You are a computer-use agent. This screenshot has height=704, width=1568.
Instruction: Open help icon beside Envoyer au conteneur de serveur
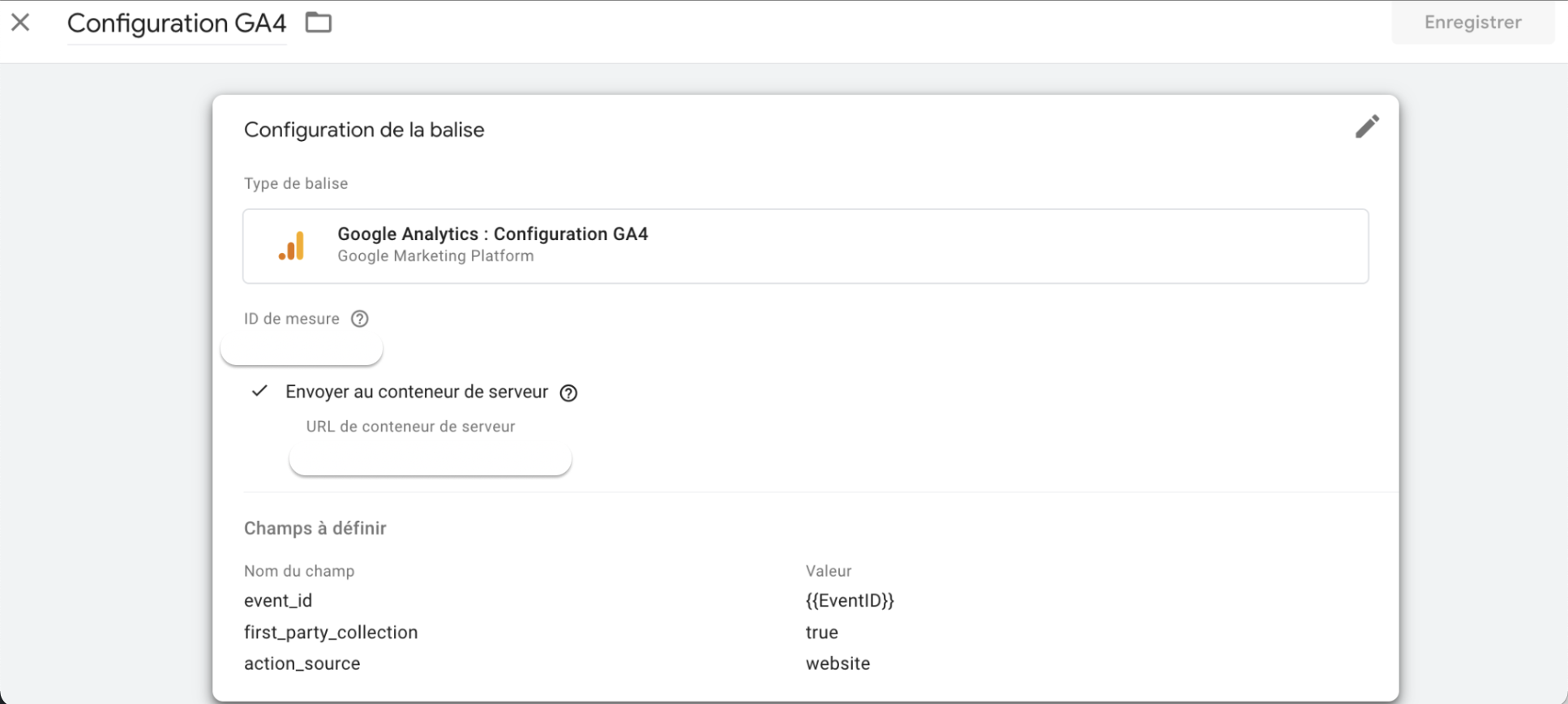tap(569, 393)
